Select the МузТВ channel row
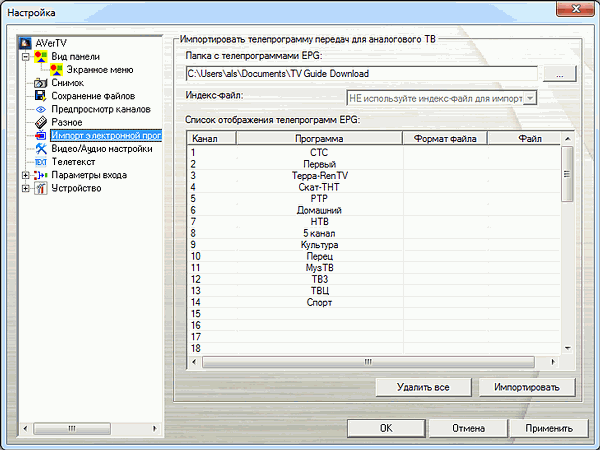The image size is (600, 450). tap(374, 267)
